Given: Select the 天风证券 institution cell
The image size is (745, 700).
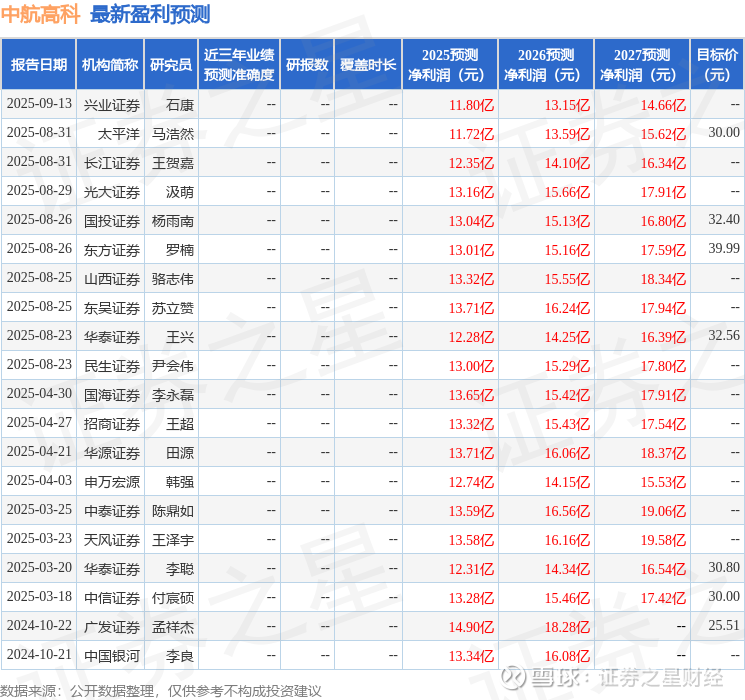Looking at the screenshot, I should [x=112, y=540].
